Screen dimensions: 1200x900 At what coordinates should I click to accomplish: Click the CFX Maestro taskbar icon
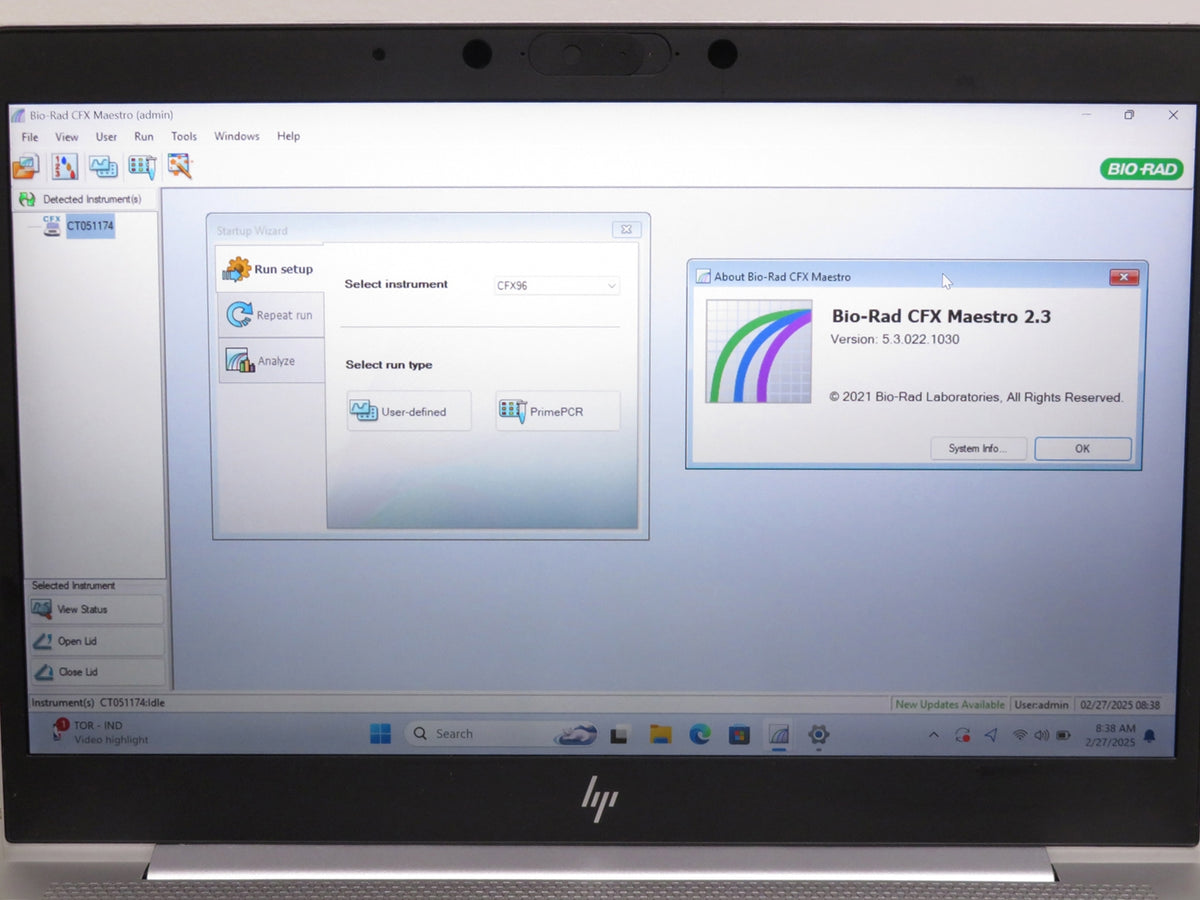(779, 735)
